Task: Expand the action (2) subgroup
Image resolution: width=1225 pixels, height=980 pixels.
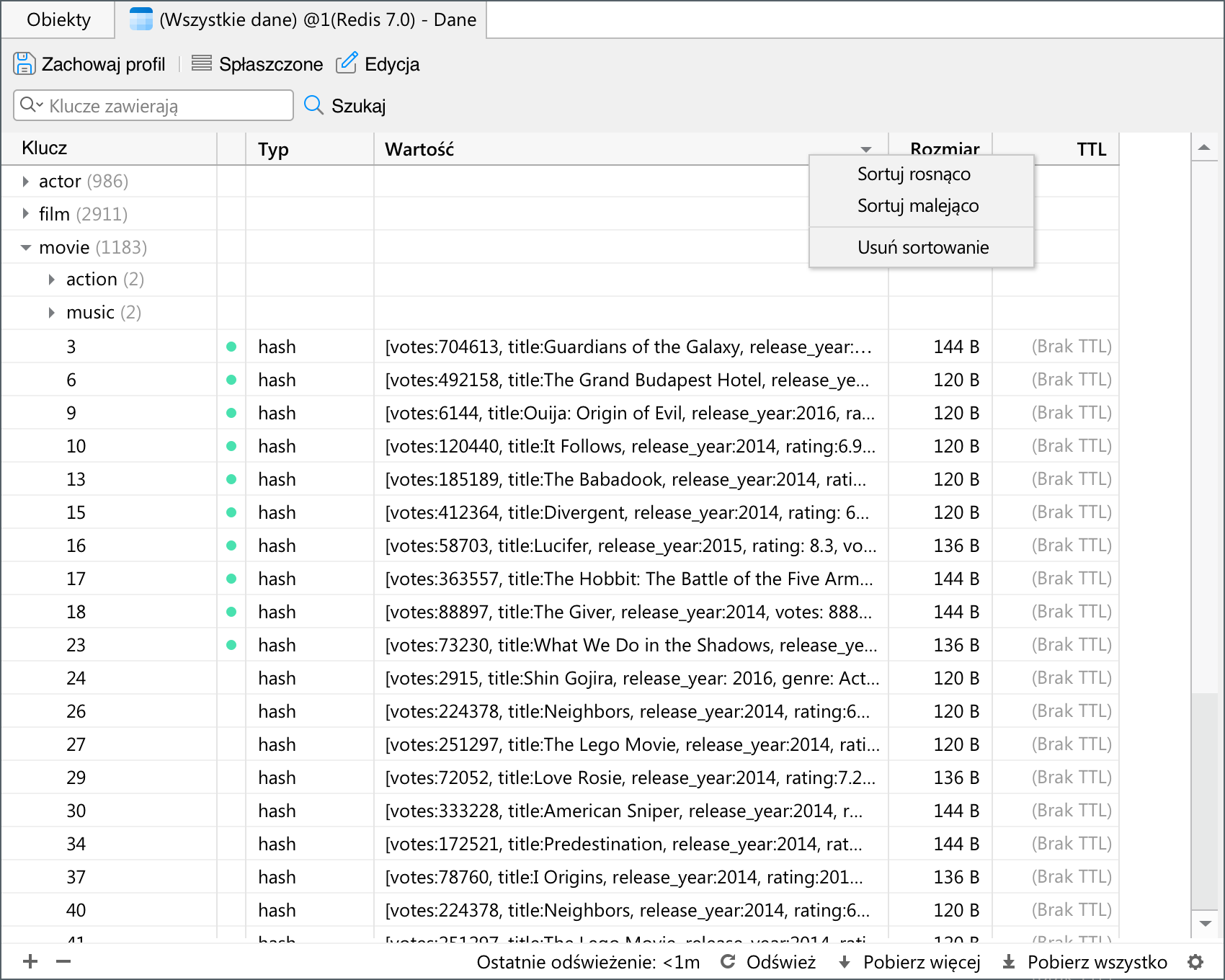Action: [x=52, y=279]
